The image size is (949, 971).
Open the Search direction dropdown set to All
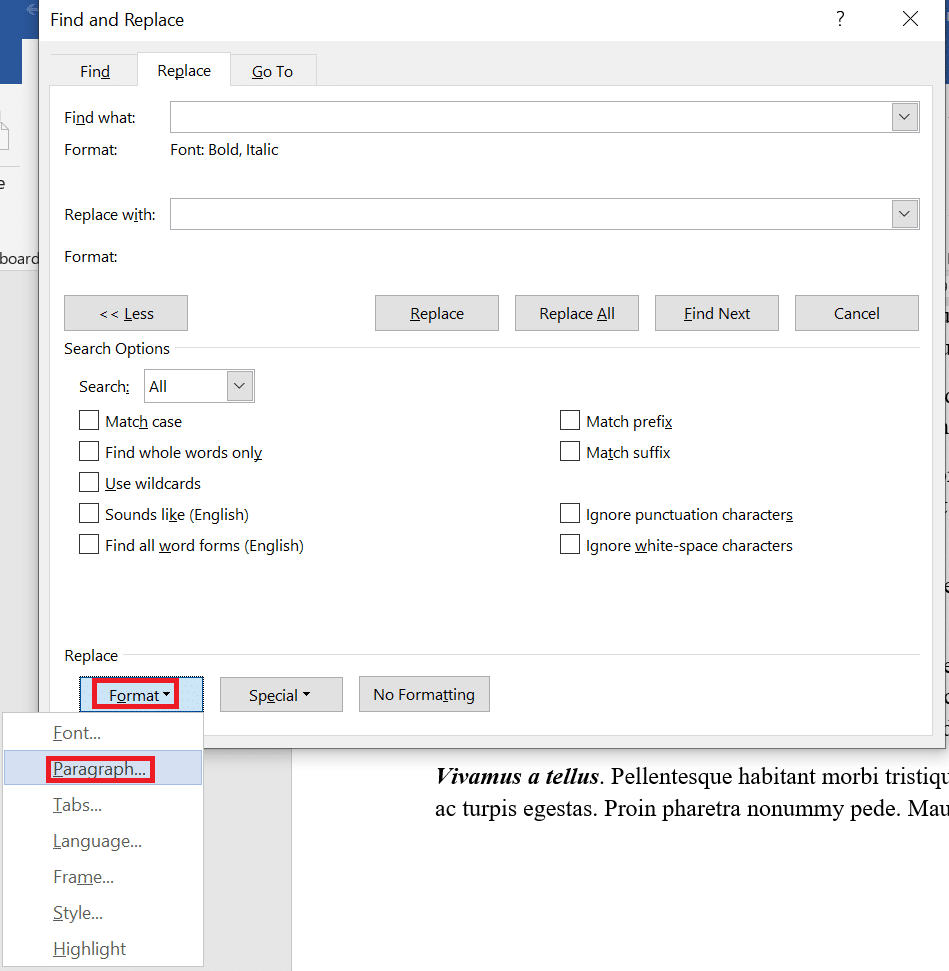click(199, 386)
